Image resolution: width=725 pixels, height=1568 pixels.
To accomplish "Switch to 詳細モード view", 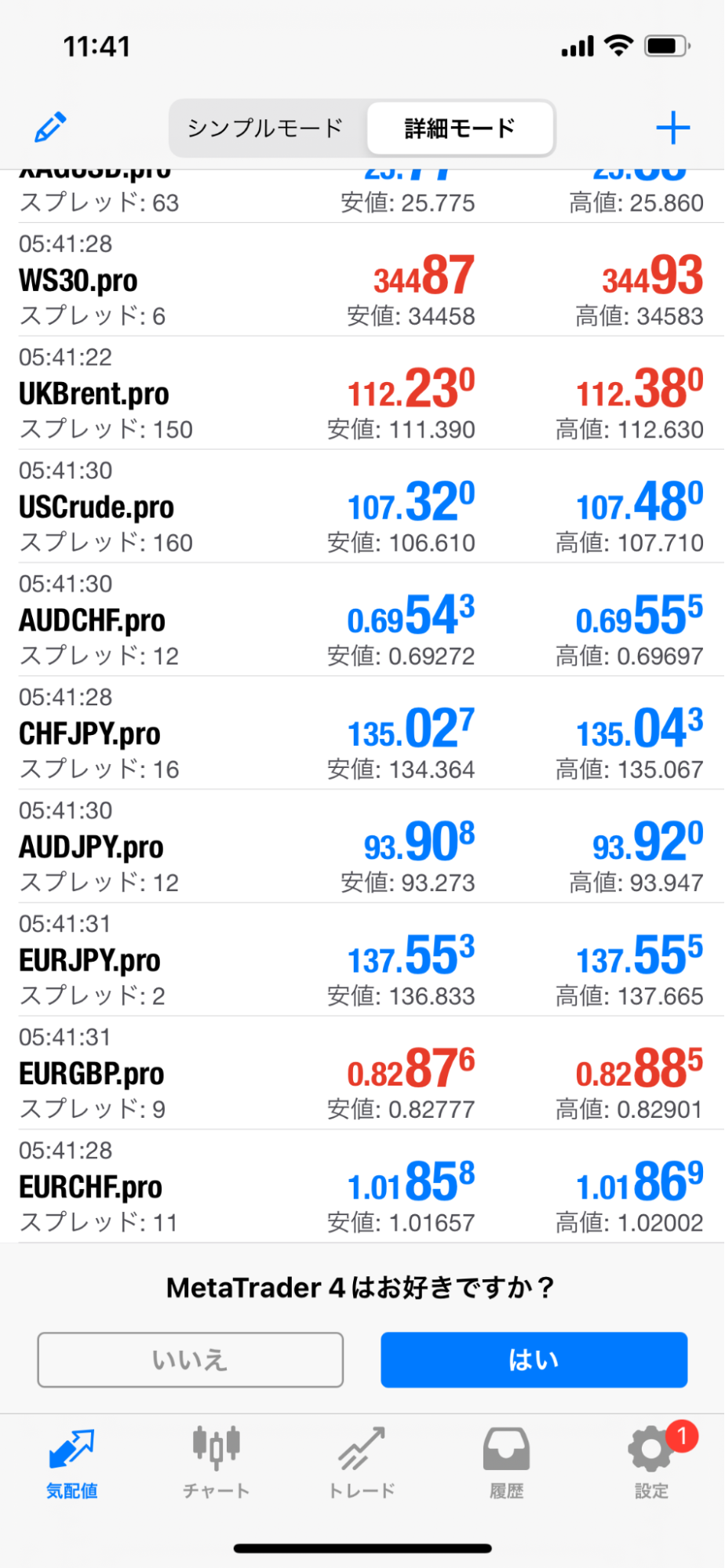I will [x=460, y=128].
